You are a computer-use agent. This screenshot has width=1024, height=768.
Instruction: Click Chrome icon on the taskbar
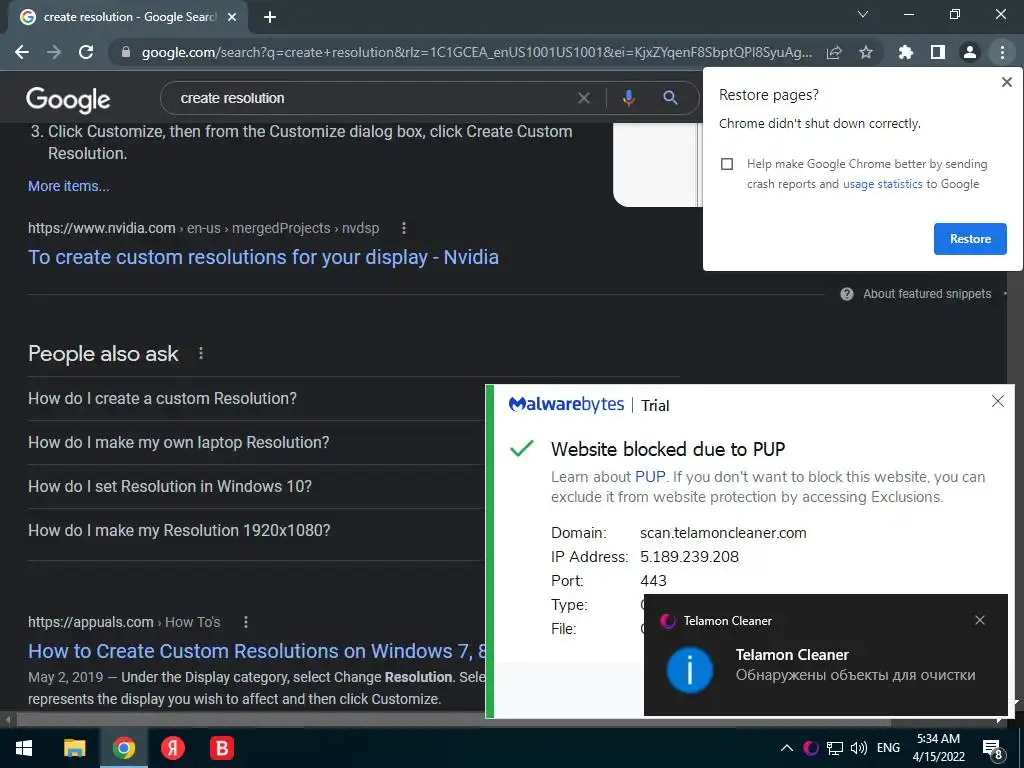click(123, 748)
